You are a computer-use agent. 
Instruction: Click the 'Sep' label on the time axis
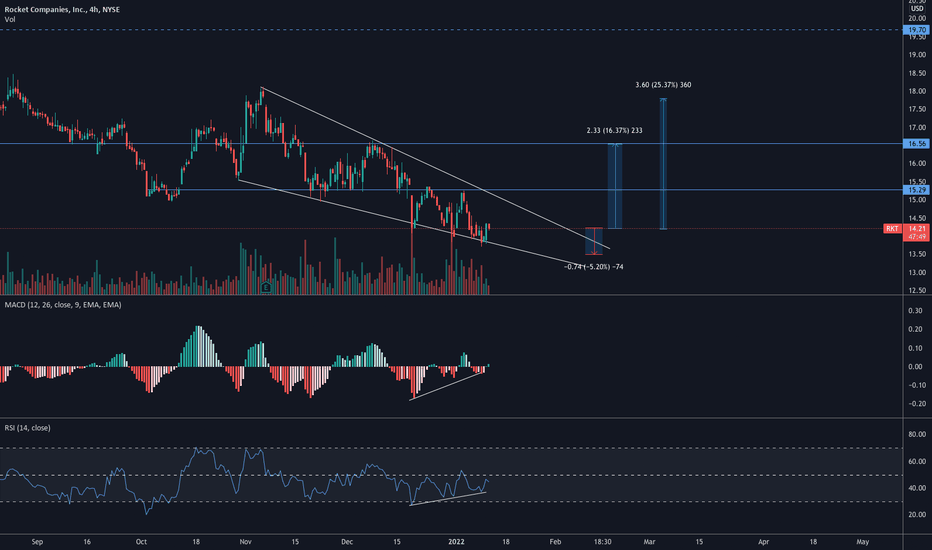[x=37, y=542]
